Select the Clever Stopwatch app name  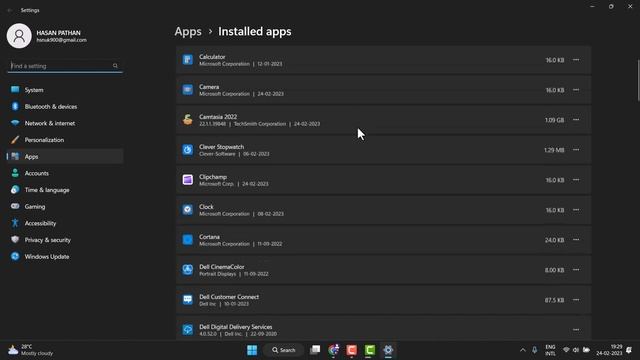(221, 147)
